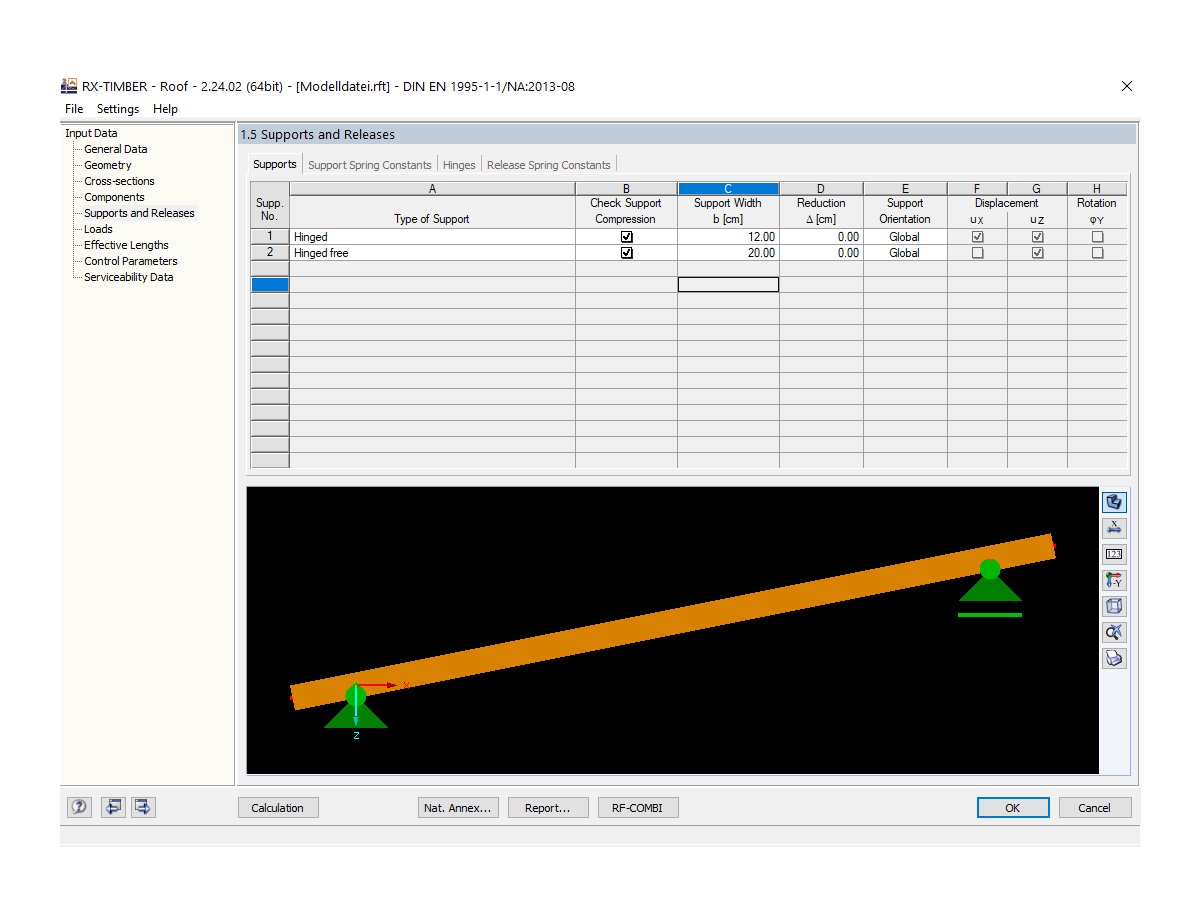Toggle the 123 numbering display icon
The image size is (1200, 900).
pos(1114,554)
